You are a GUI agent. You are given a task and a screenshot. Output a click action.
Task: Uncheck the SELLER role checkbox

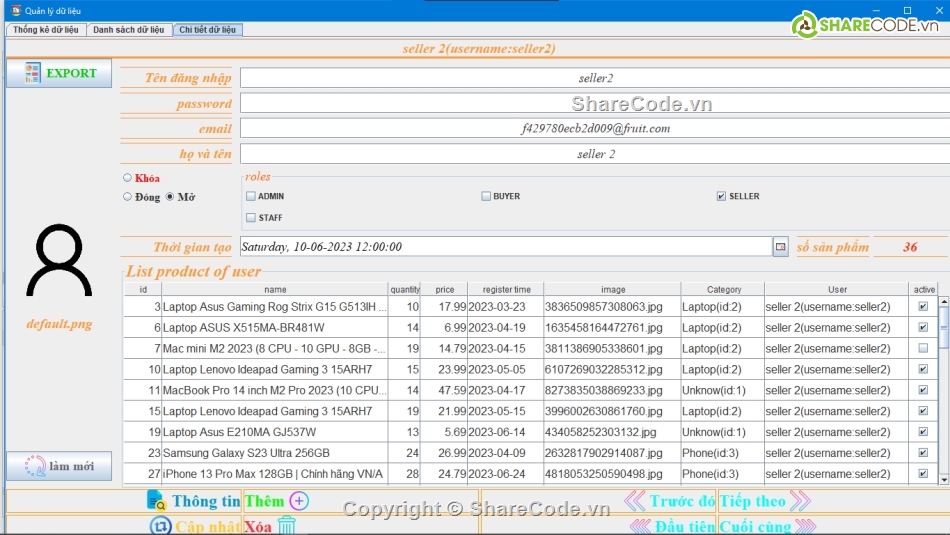click(721, 197)
